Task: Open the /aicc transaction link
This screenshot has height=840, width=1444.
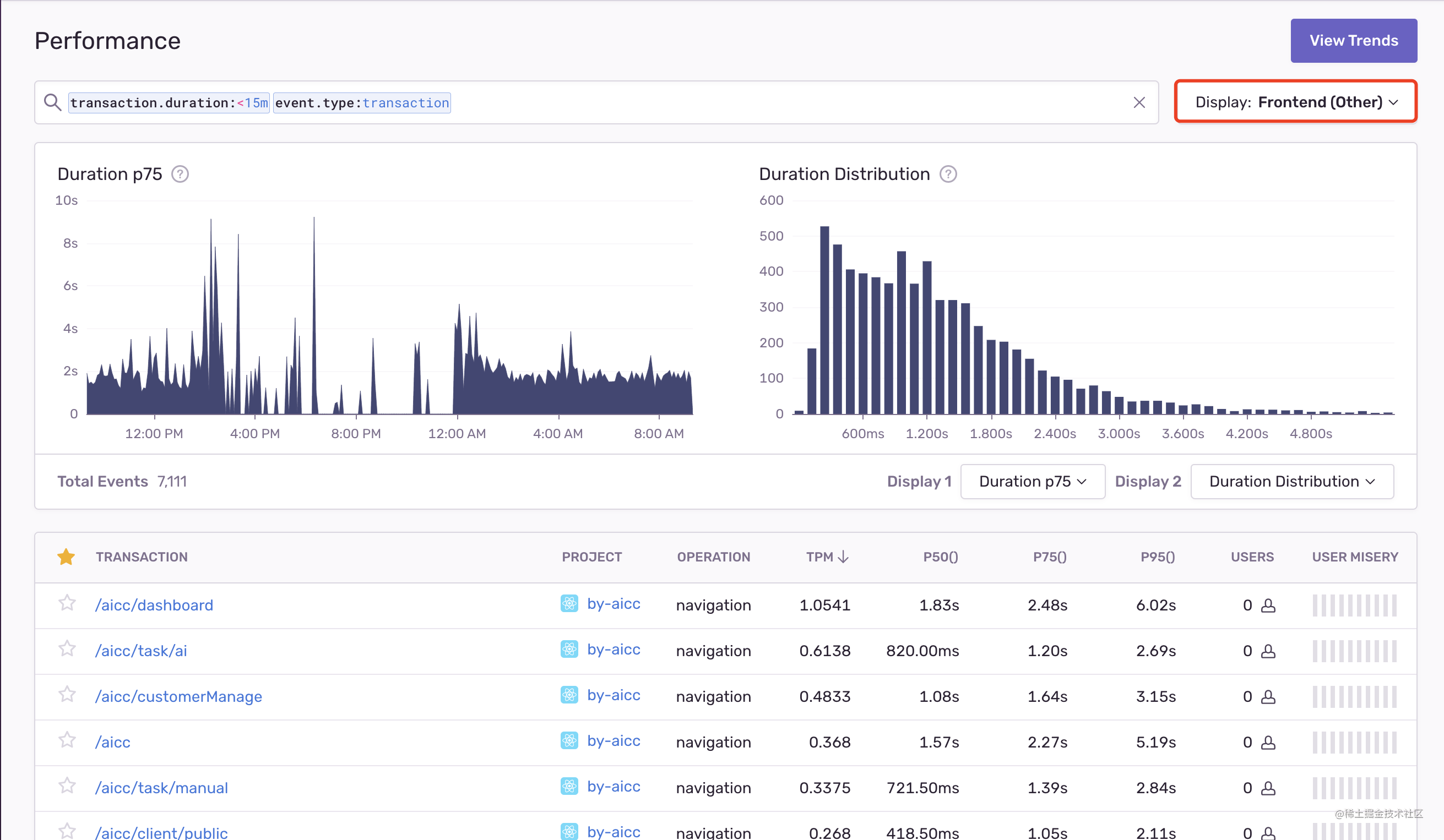Action: [x=113, y=742]
